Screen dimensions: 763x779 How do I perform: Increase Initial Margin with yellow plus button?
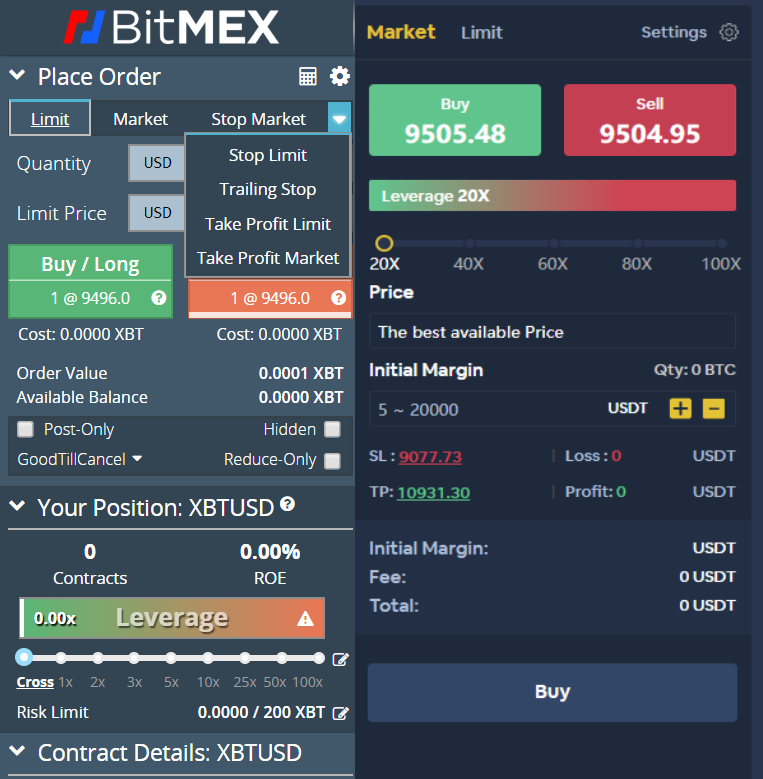[681, 409]
